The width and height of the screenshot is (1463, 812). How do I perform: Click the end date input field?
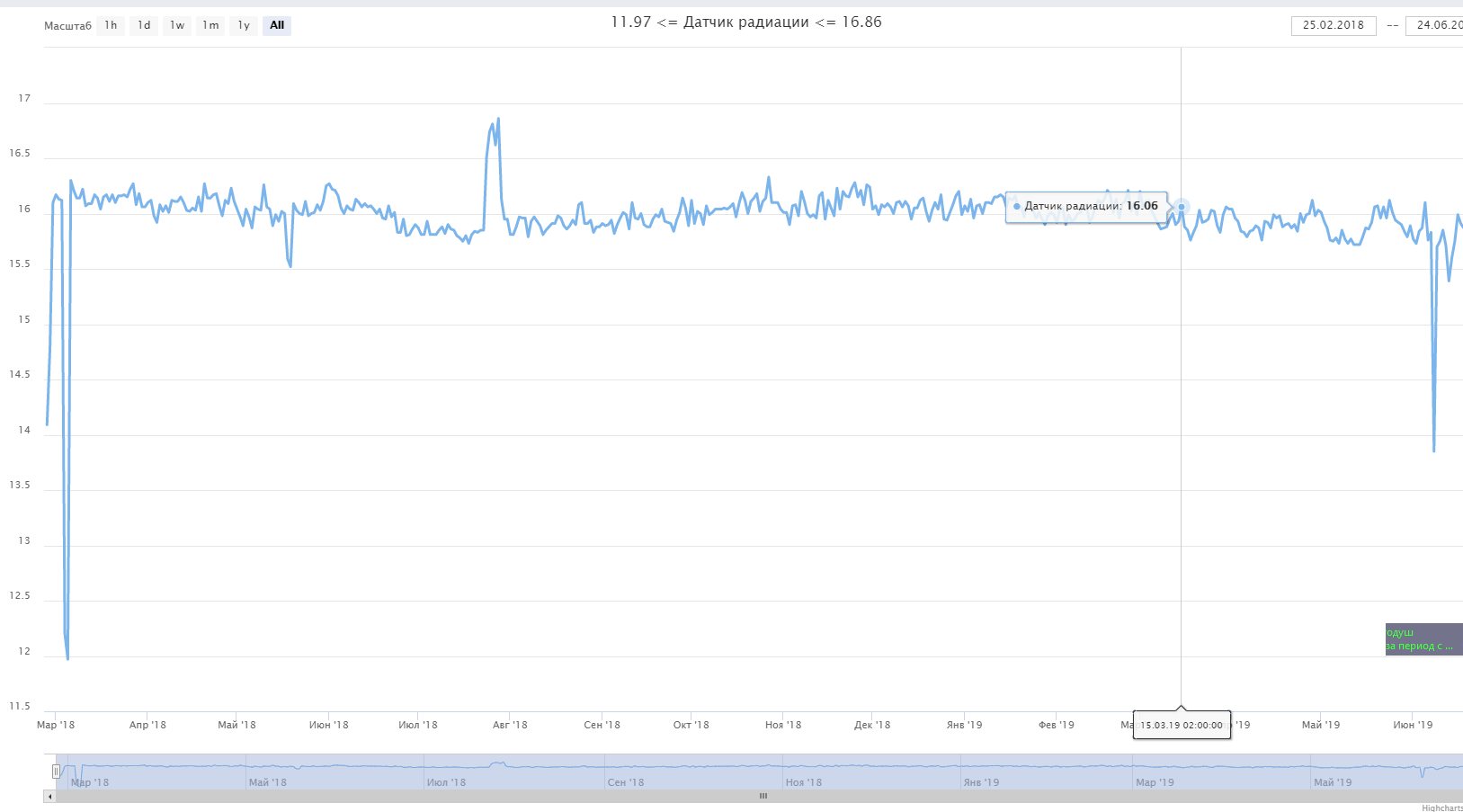click(x=1435, y=25)
